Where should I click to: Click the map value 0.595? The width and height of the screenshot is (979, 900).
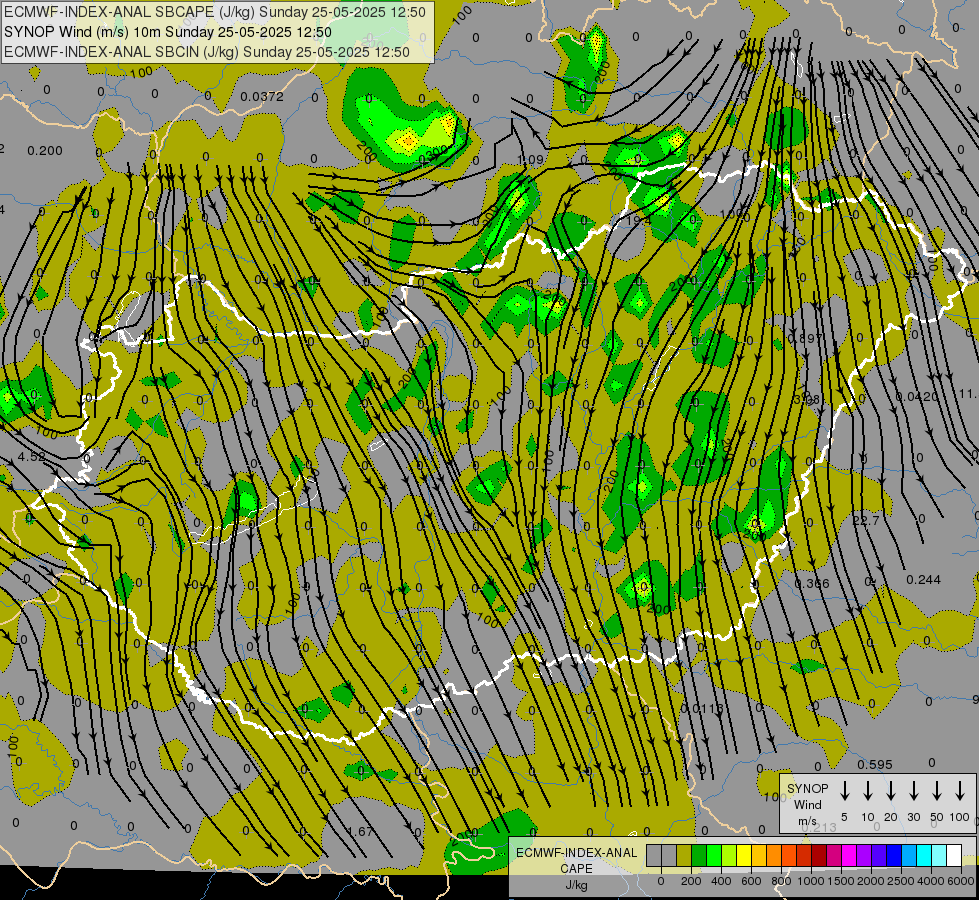pos(875,764)
